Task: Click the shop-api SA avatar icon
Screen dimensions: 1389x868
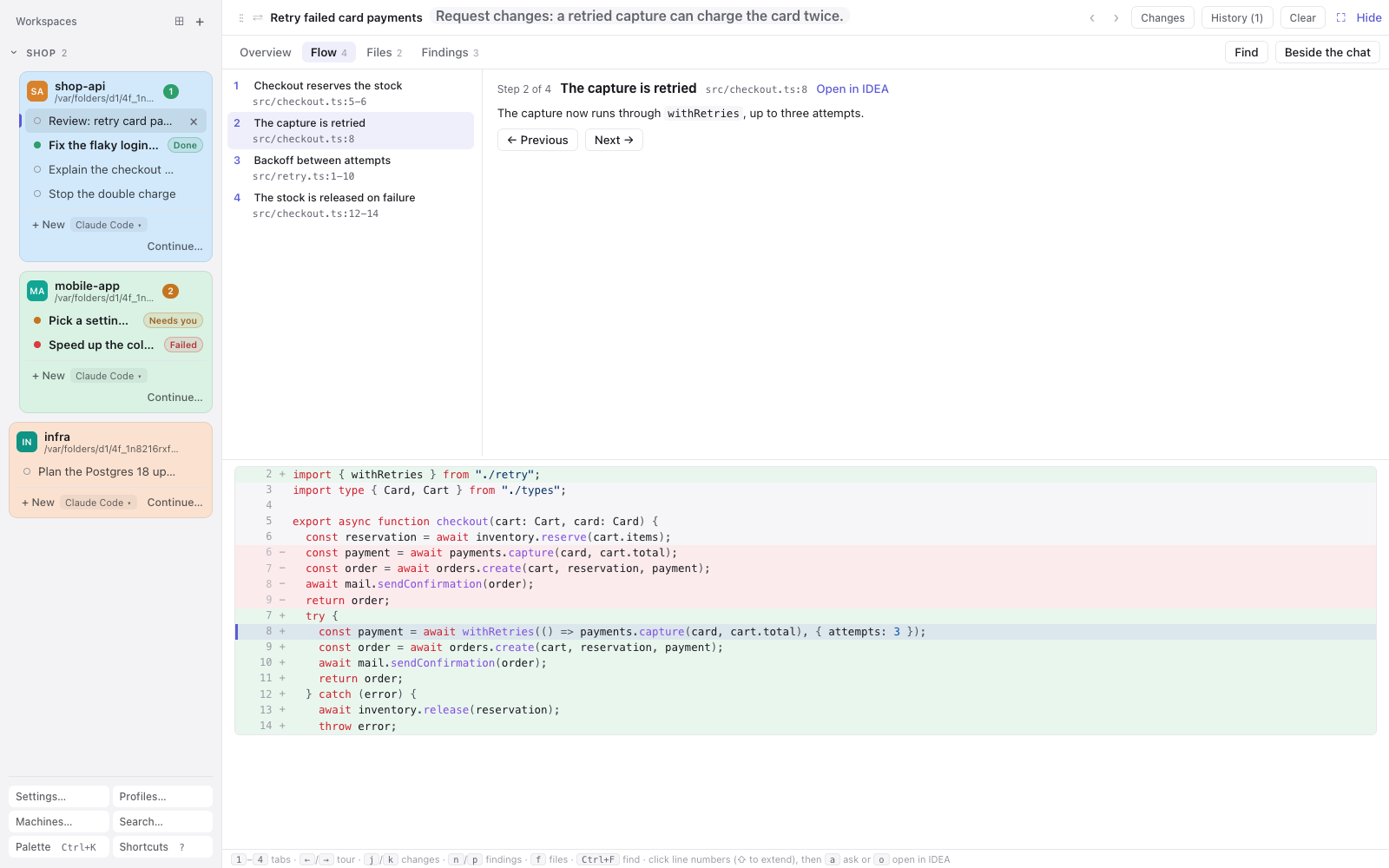Action: pos(37,91)
